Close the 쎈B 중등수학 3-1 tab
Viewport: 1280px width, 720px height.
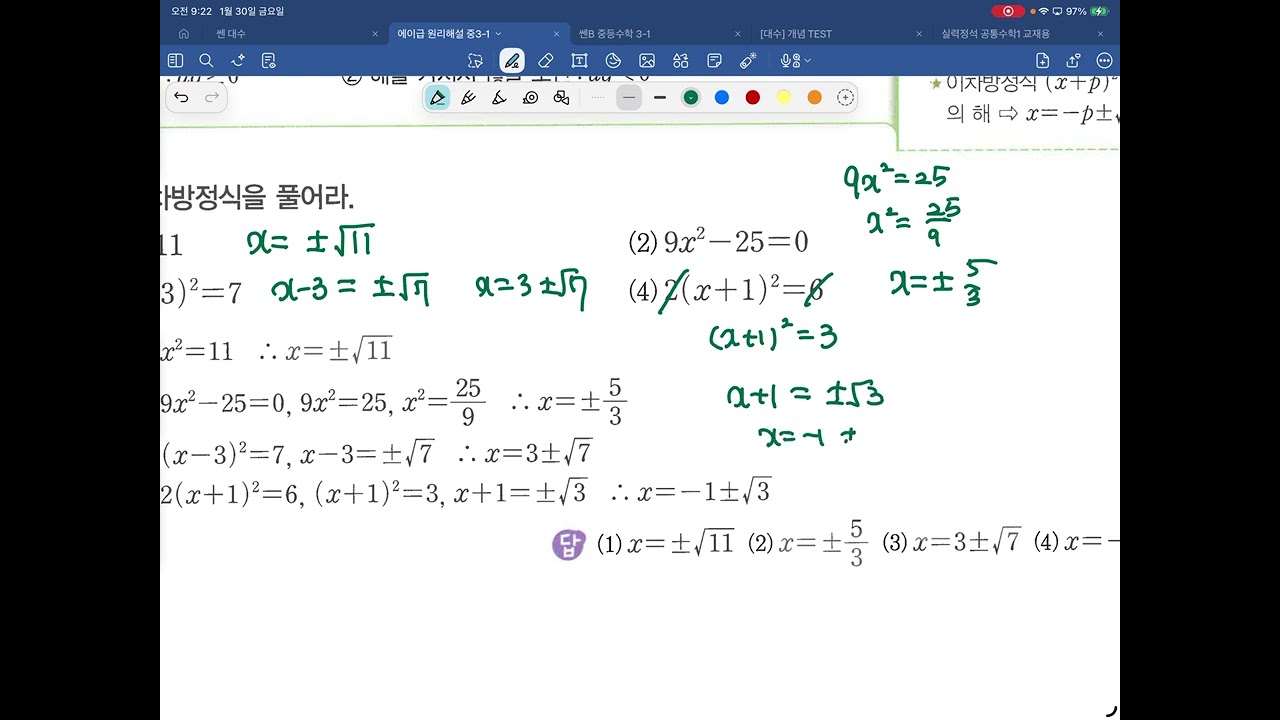coord(738,34)
